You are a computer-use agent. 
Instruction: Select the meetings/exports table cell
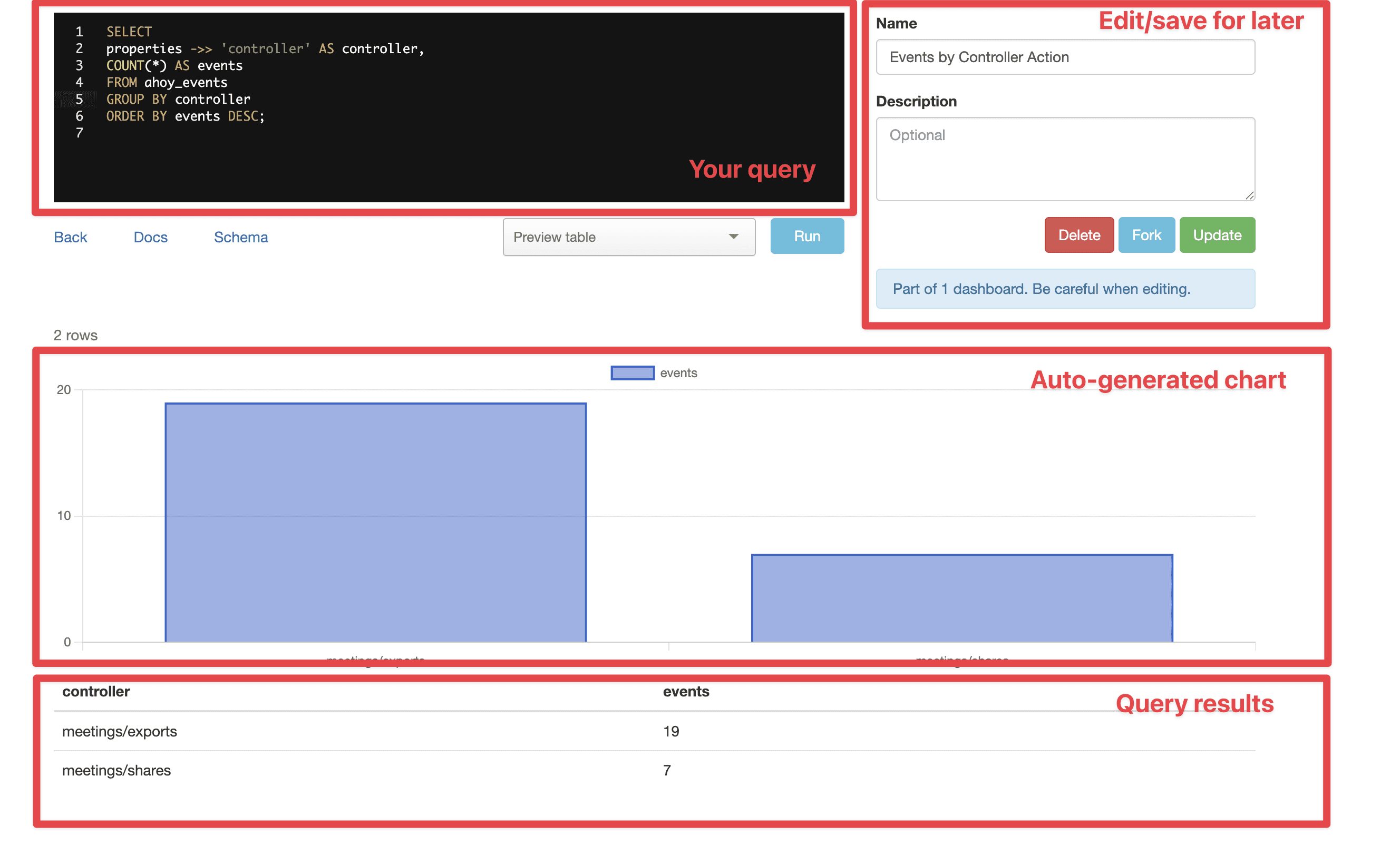pos(119,731)
